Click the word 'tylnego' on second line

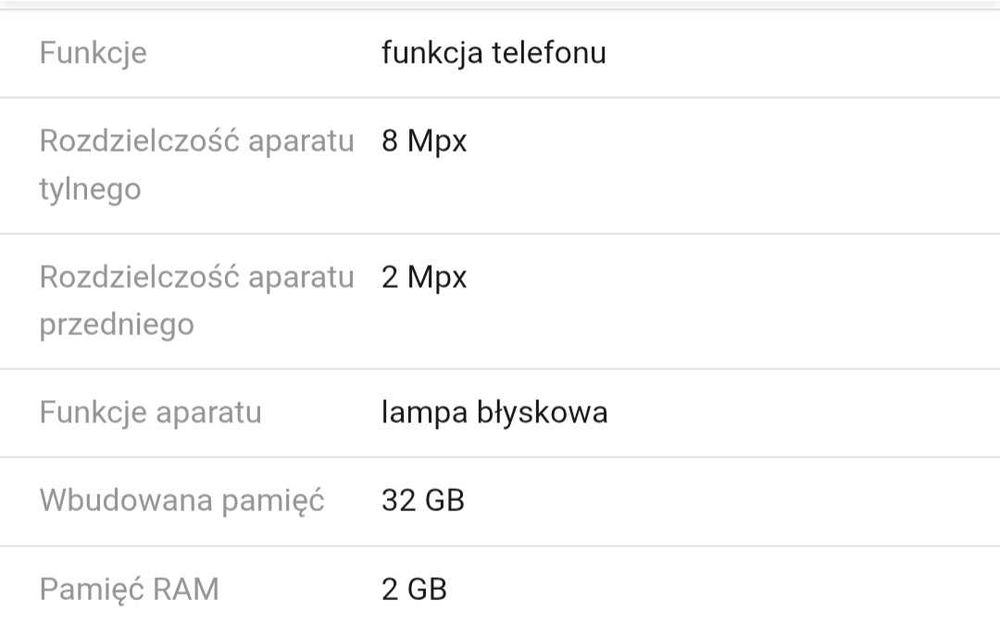coord(90,190)
